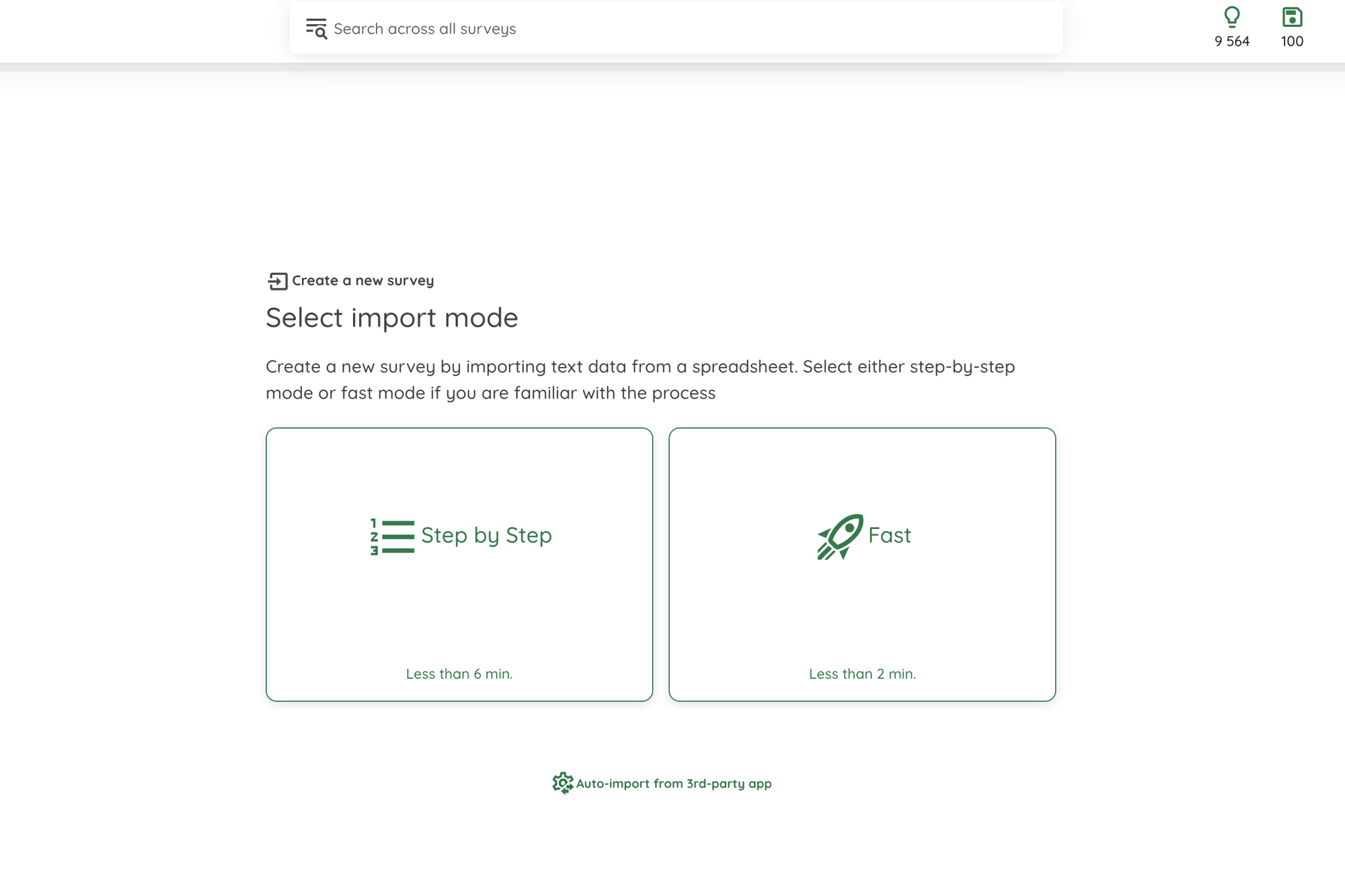Select the Create a new survey breadcrumb
The image size is (1345, 896).
pos(362,281)
